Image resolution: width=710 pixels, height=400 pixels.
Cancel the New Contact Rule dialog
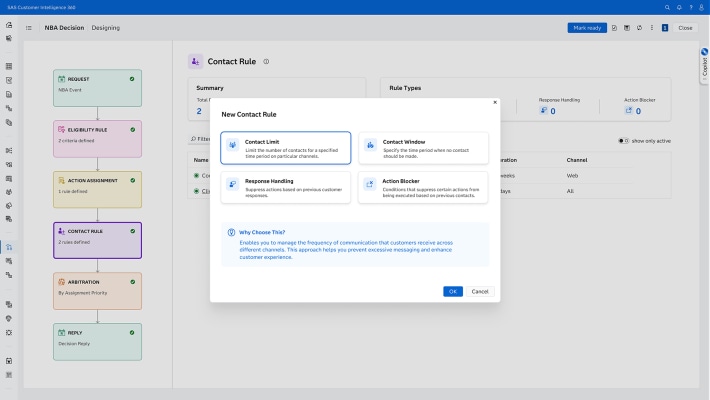(479, 291)
